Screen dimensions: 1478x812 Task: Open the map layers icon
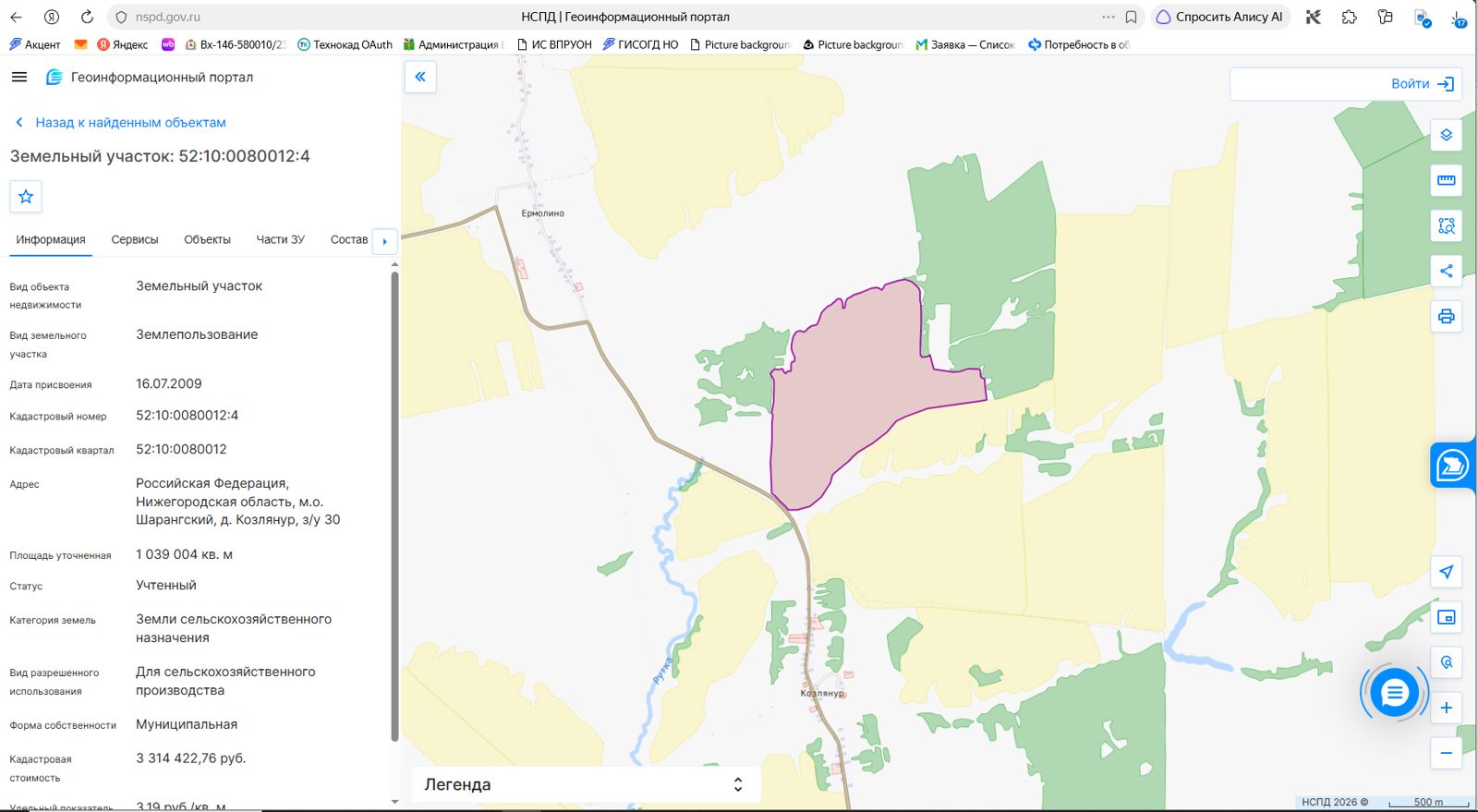coord(1446,135)
